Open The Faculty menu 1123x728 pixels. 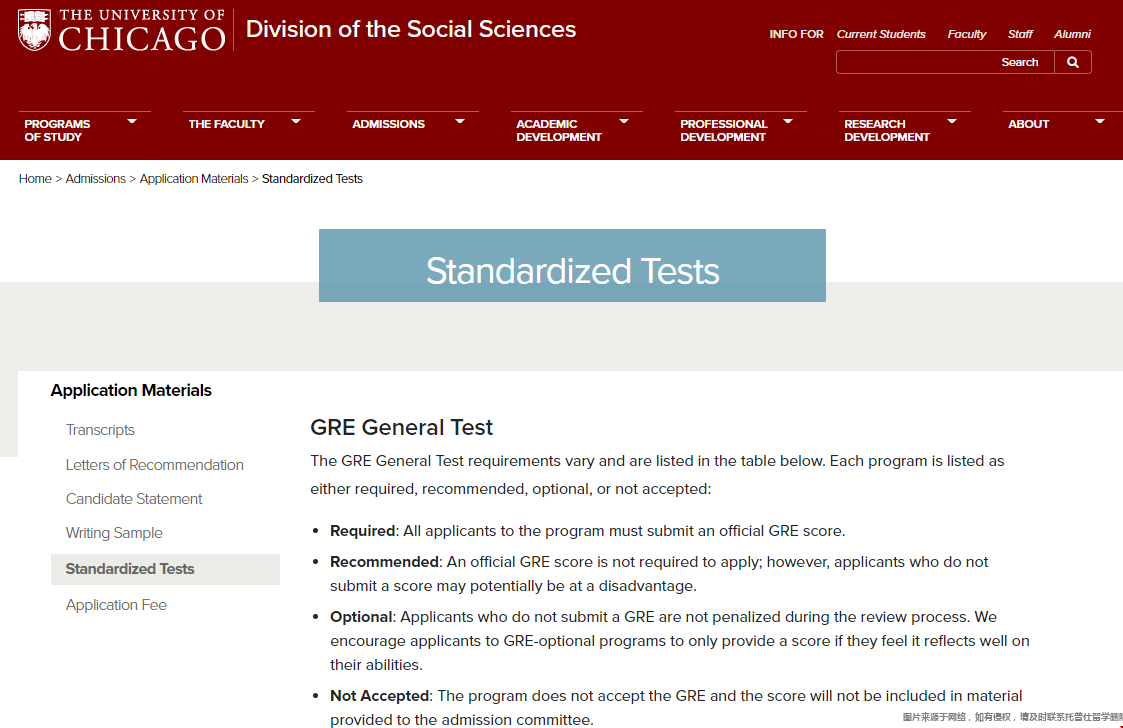(226, 124)
